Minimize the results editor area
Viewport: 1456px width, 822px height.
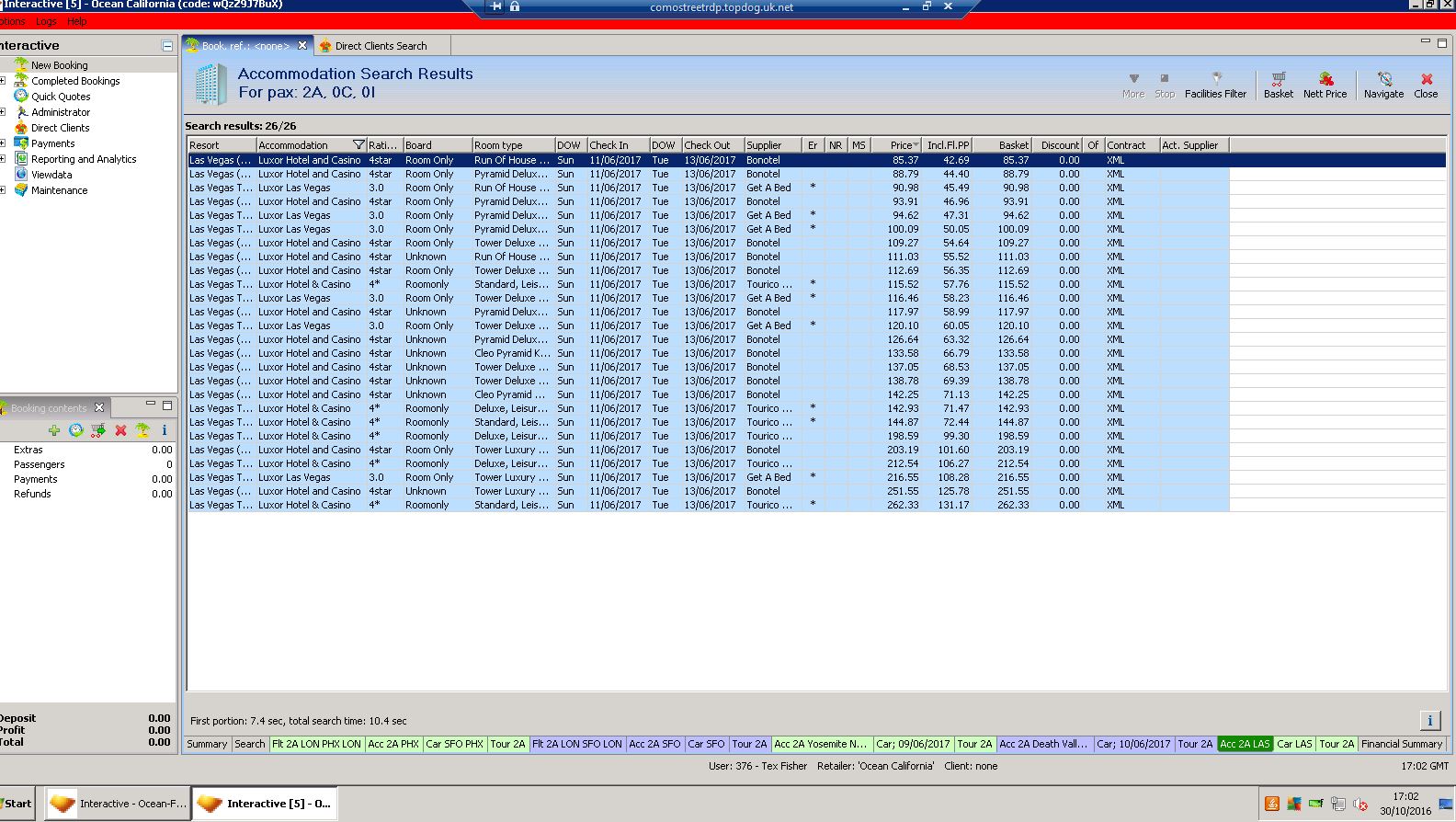[x=1426, y=42]
